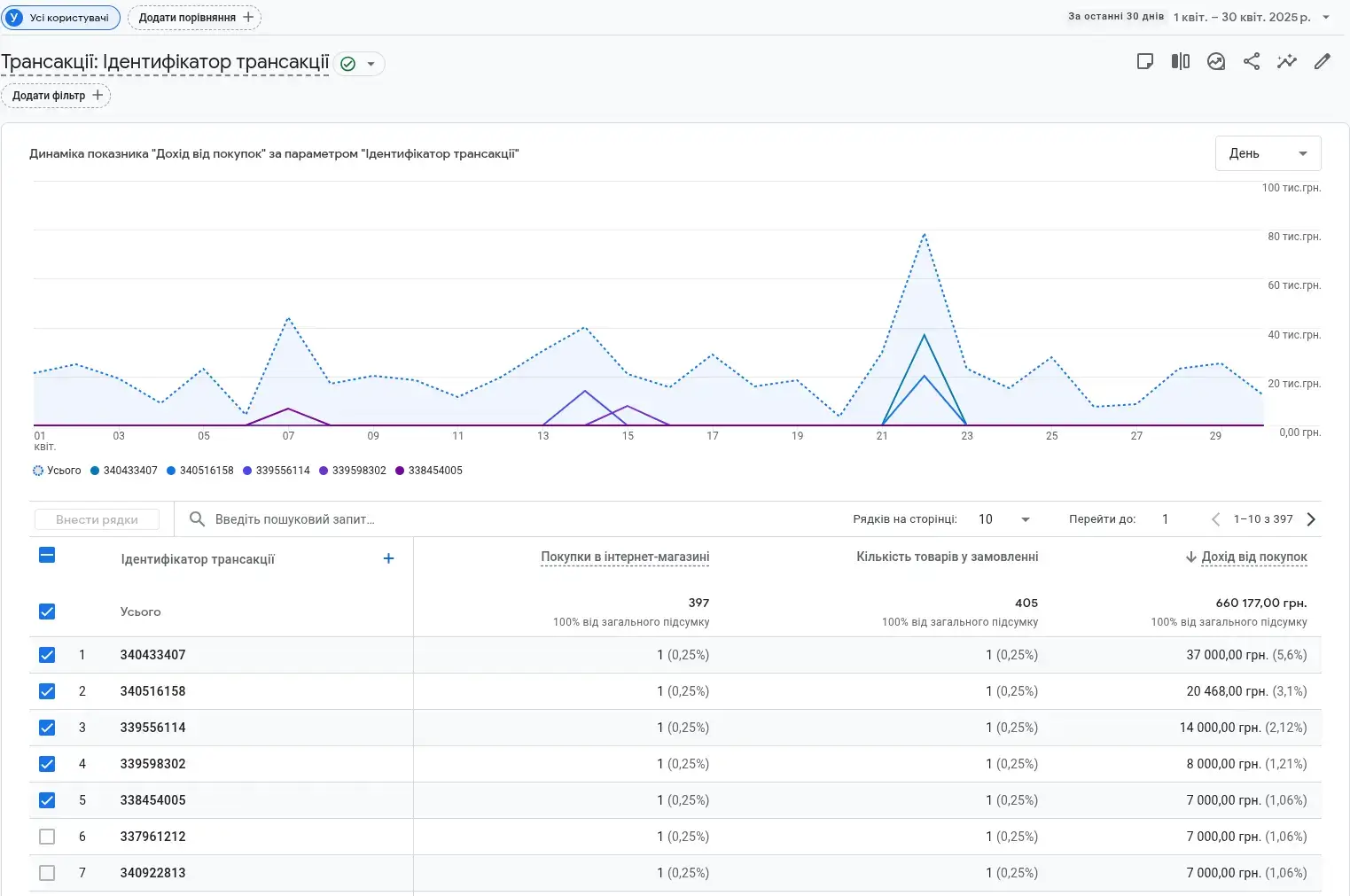Screen dimensions: 1350x896
Task: Check the box for transaction 337961212
Action: click(47, 837)
